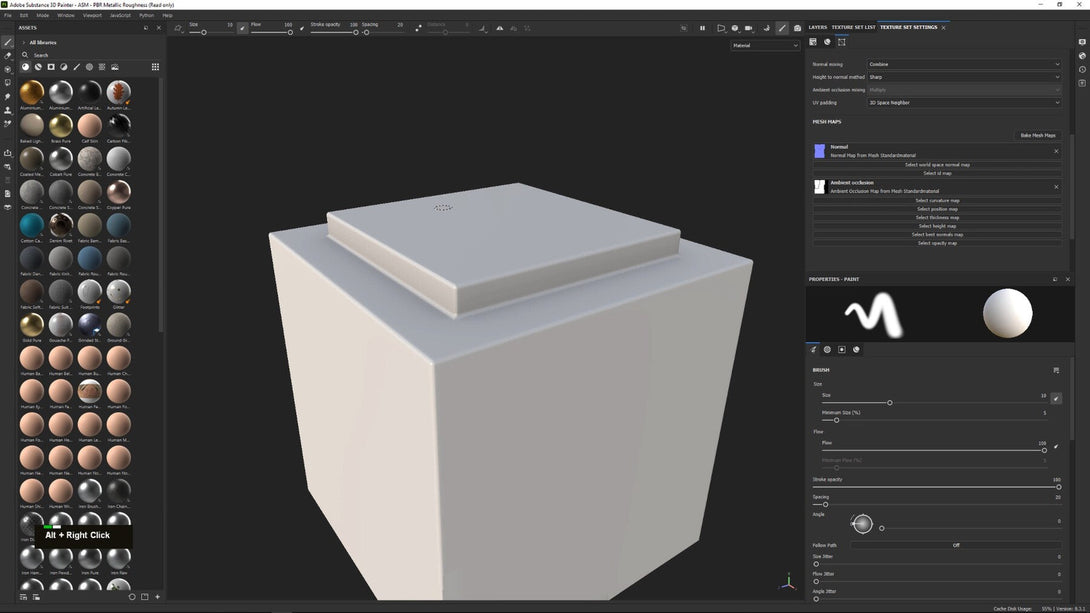The width and height of the screenshot is (1090, 613).
Task: Filter assets by textures image icon
Action: tap(115, 67)
